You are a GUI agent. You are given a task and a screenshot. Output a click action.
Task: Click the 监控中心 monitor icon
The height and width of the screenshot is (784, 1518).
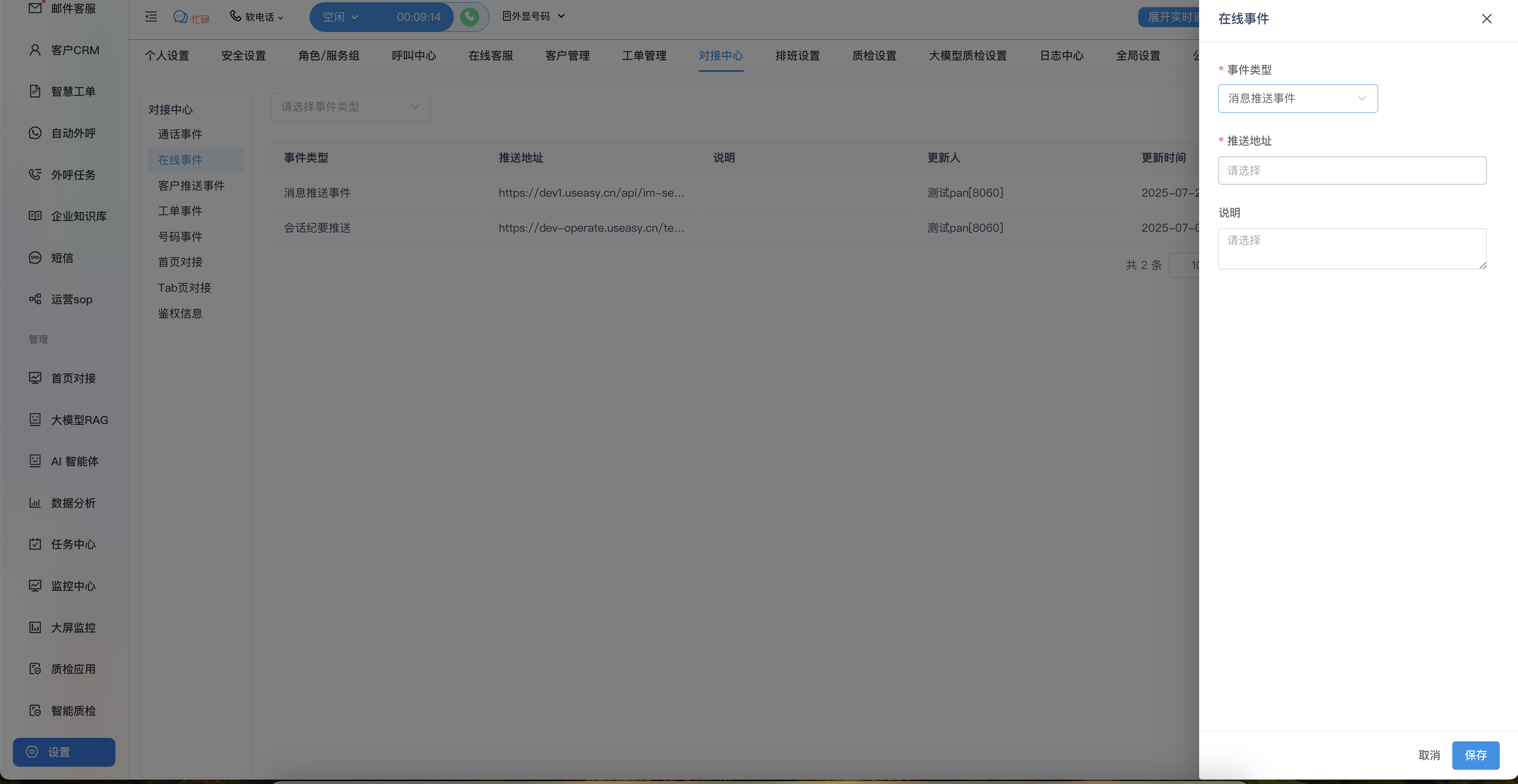pos(36,586)
